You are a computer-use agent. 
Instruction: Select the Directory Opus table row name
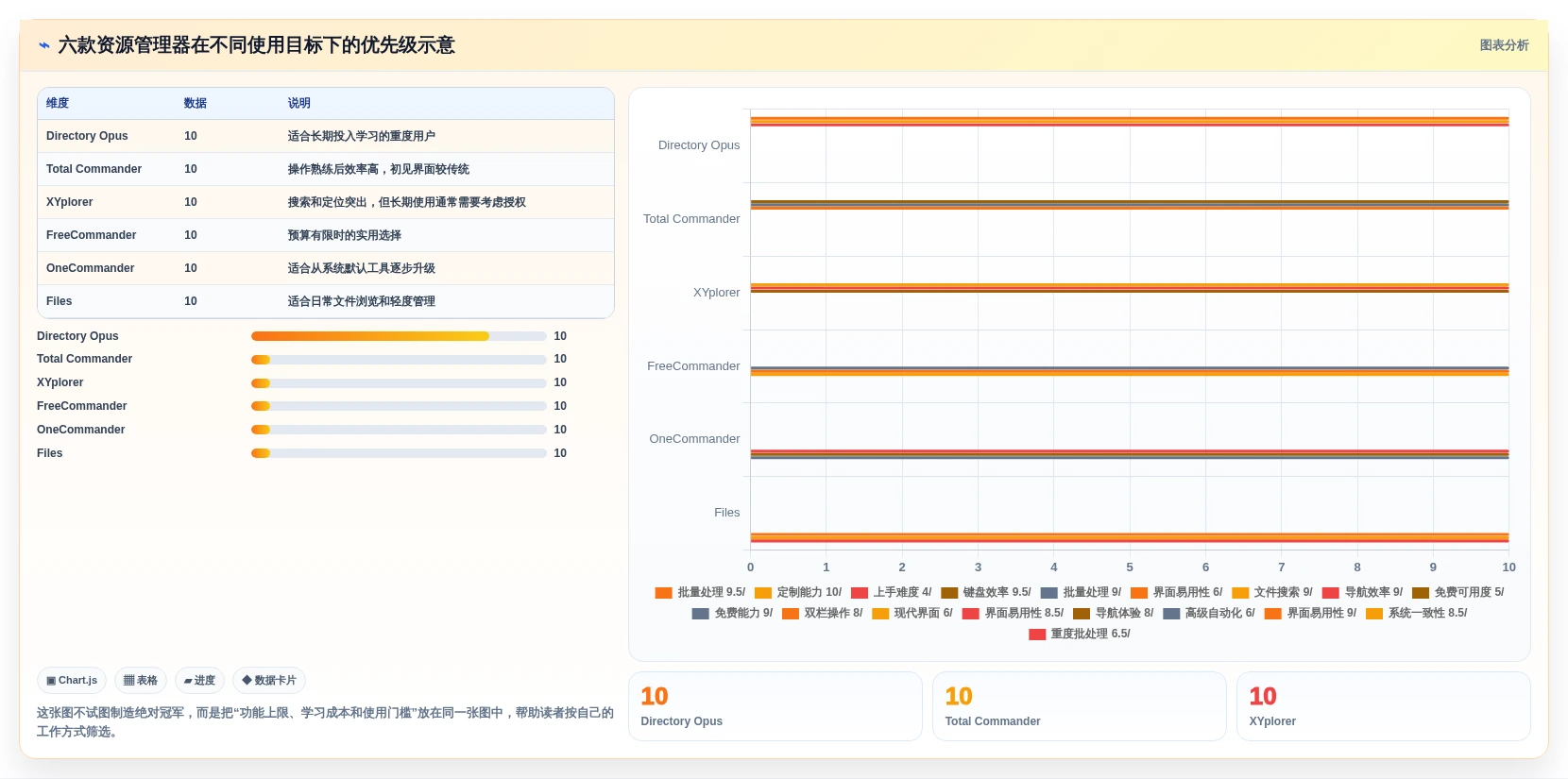(87, 136)
